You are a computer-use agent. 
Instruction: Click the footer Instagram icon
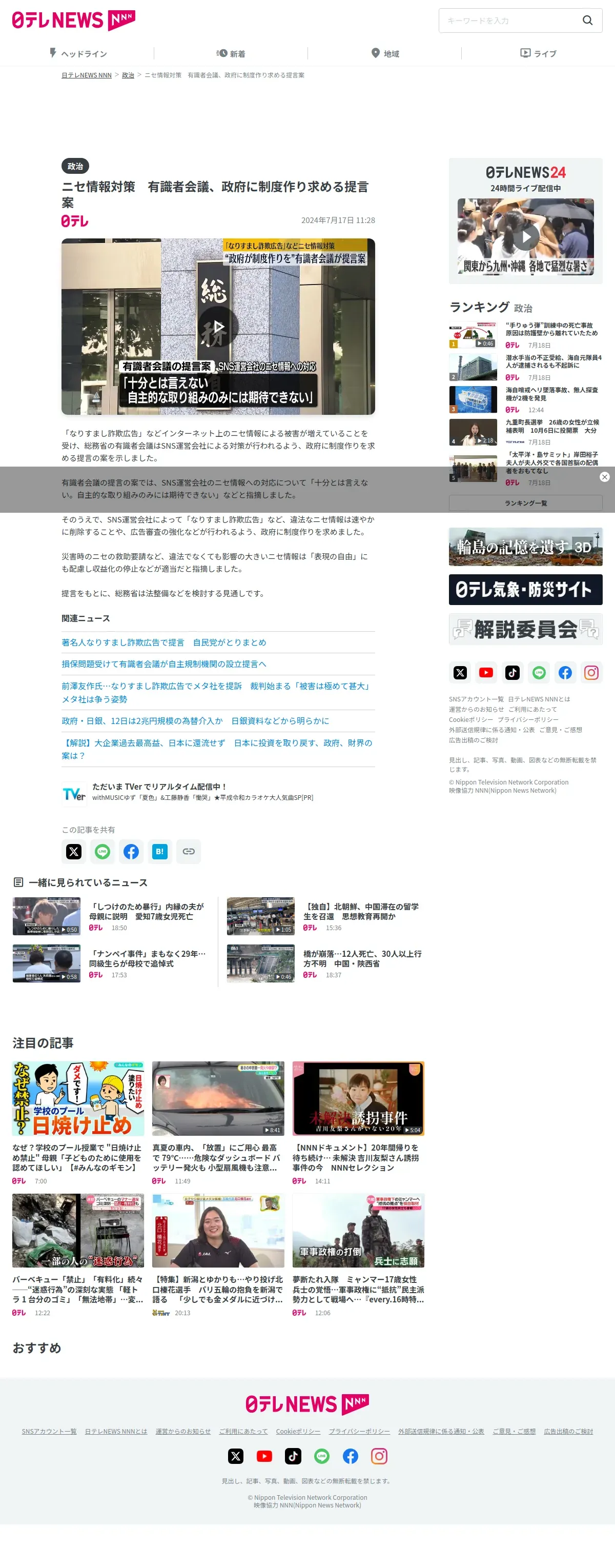379,1455
